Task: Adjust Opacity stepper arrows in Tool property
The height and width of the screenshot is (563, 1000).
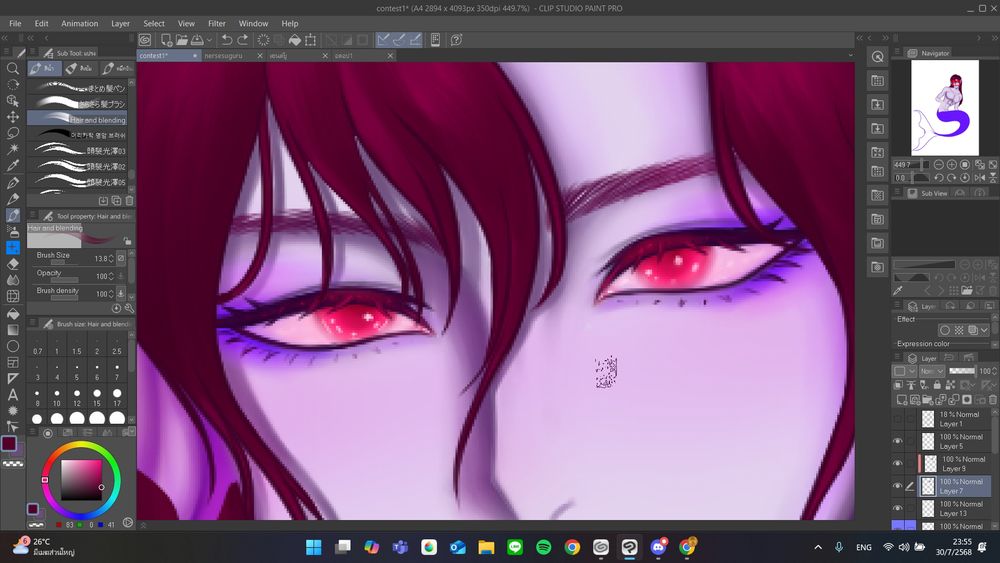Action: 111,276
